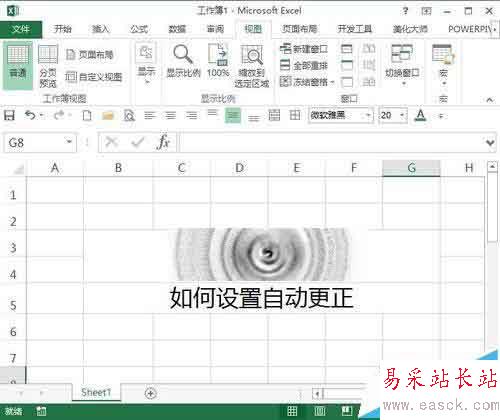Click the New blank workbook icon
This screenshot has height=420, width=500.
87,116
